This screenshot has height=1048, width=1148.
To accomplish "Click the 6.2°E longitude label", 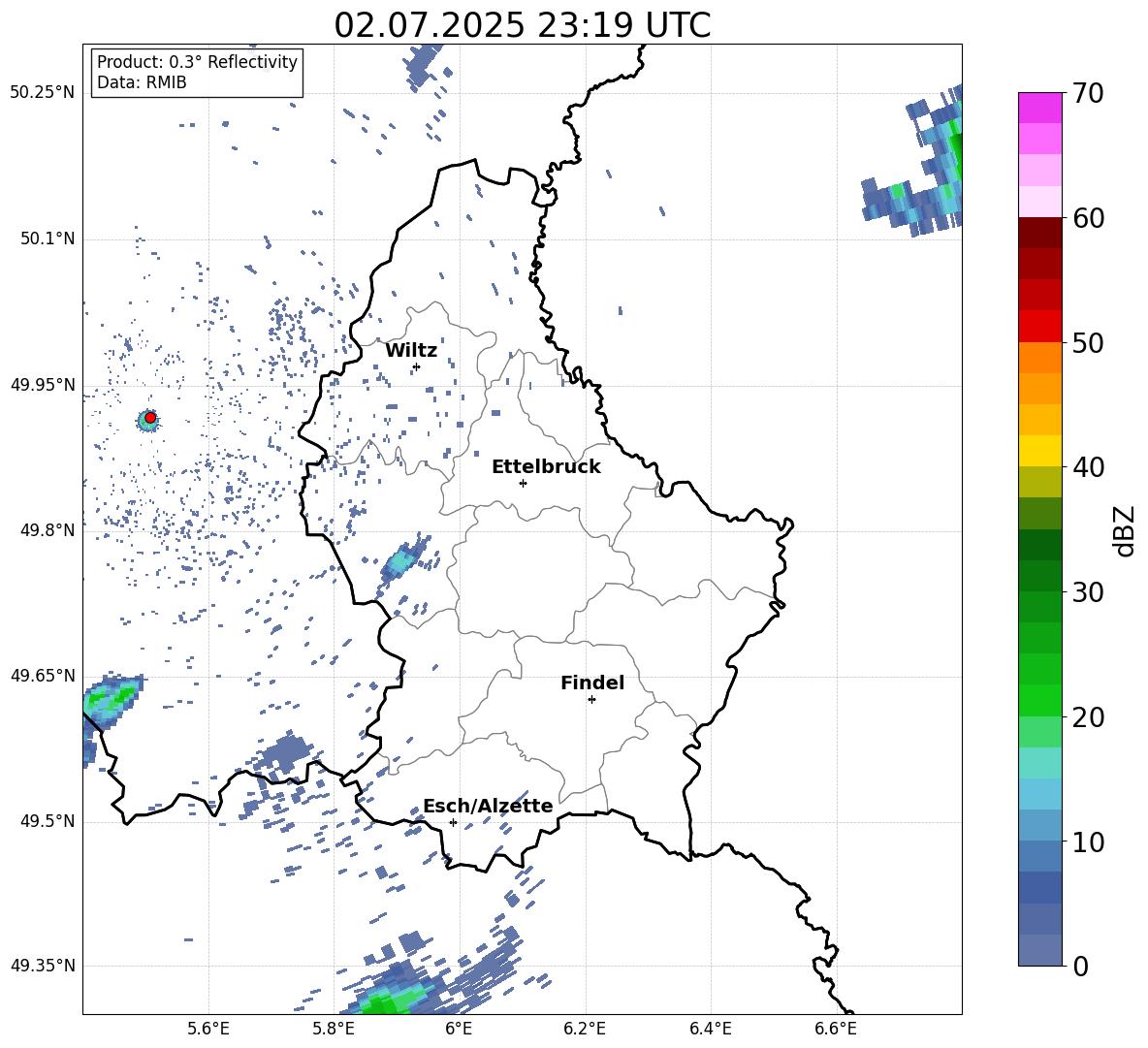I will coord(585,1030).
